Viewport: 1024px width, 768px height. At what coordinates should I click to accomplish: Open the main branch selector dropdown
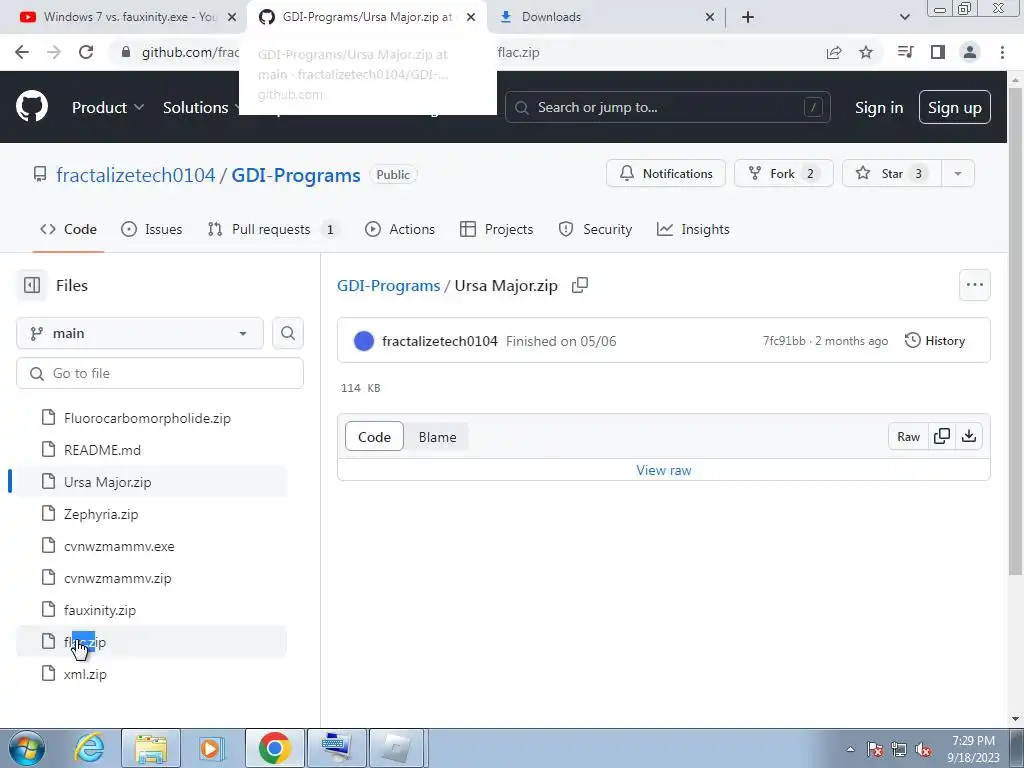coord(140,333)
